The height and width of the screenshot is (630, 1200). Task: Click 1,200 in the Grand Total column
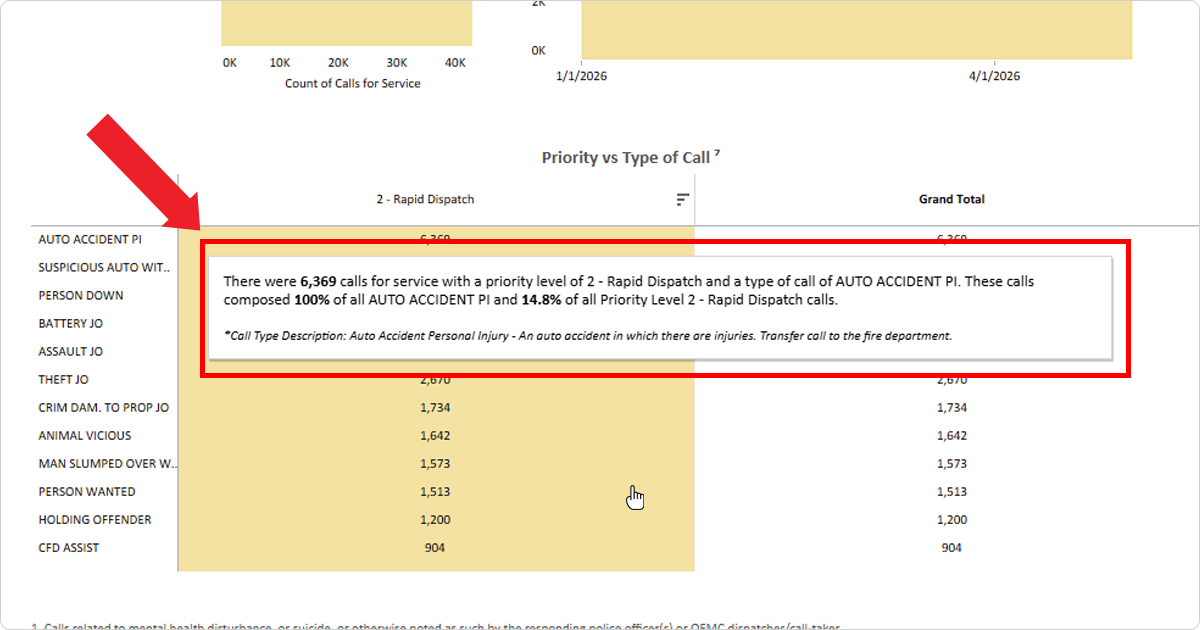point(952,520)
